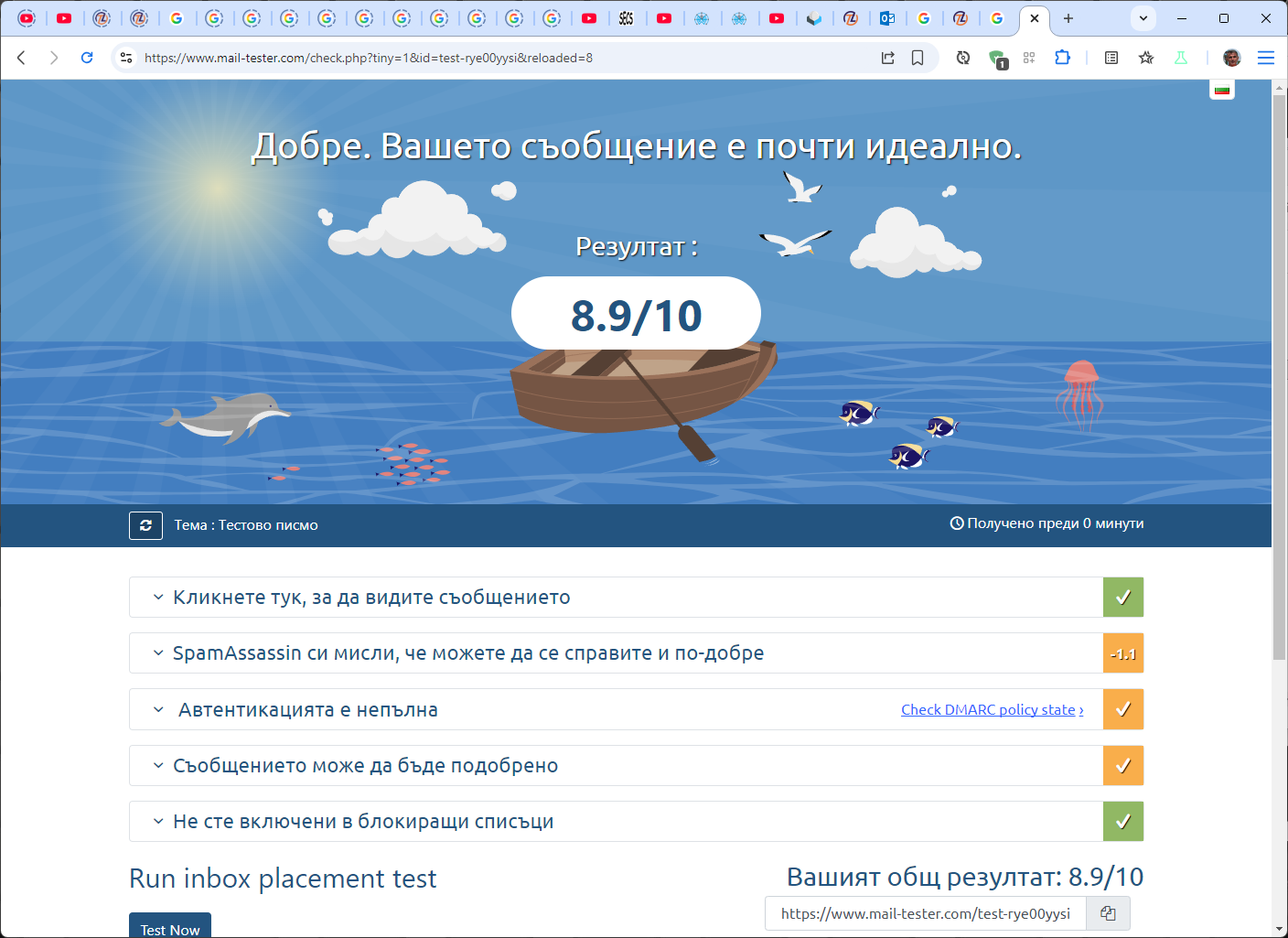Reload the page with browser refresh

87,58
